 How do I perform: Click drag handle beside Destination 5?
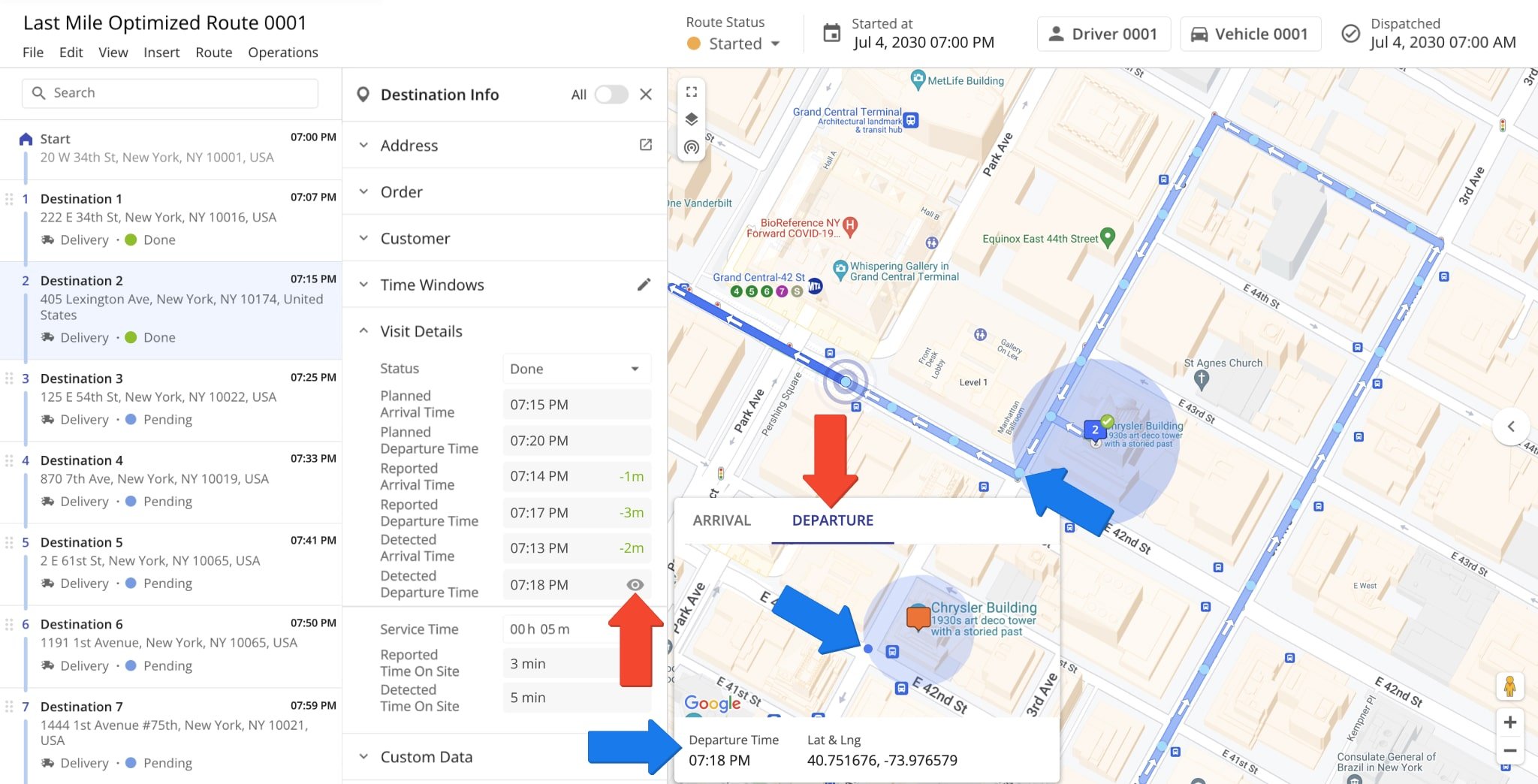click(x=9, y=542)
